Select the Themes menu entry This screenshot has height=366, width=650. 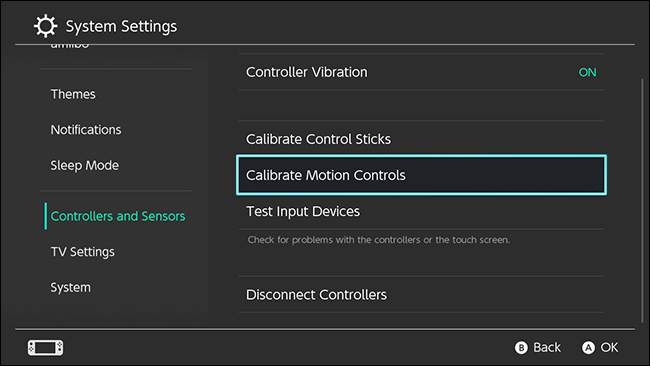coord(73,94)
